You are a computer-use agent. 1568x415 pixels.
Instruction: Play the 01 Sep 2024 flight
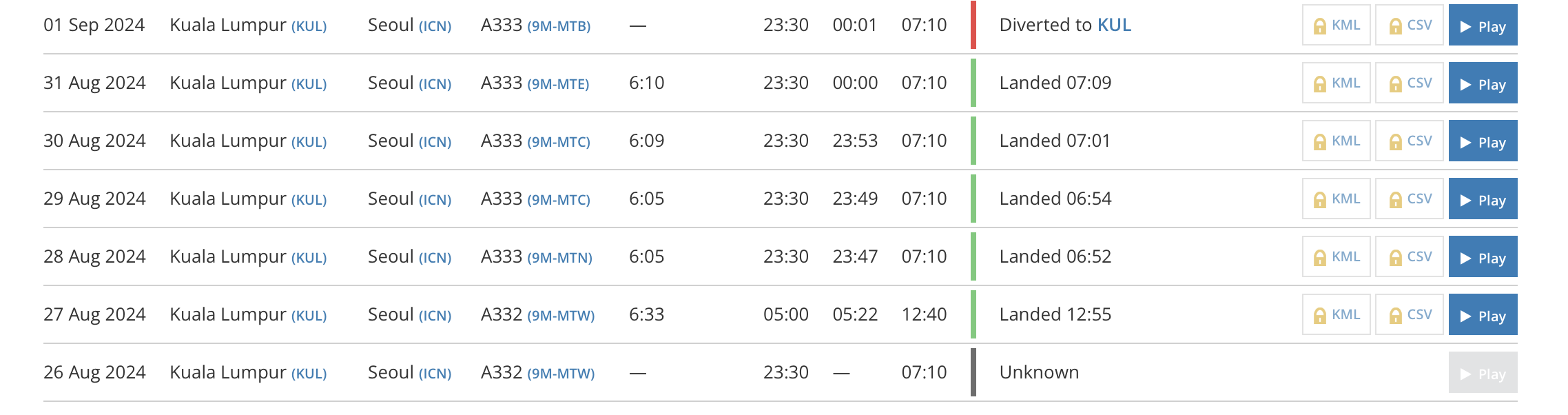(x=1483, y=26)
